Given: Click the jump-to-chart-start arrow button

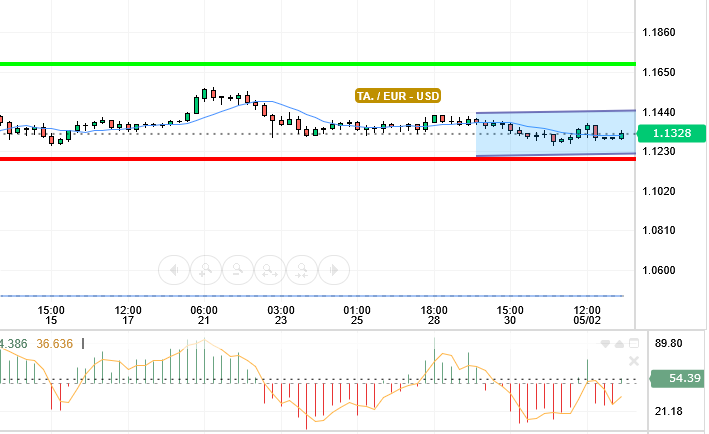Looking at the screenshot, I should [x=174, y=270].
